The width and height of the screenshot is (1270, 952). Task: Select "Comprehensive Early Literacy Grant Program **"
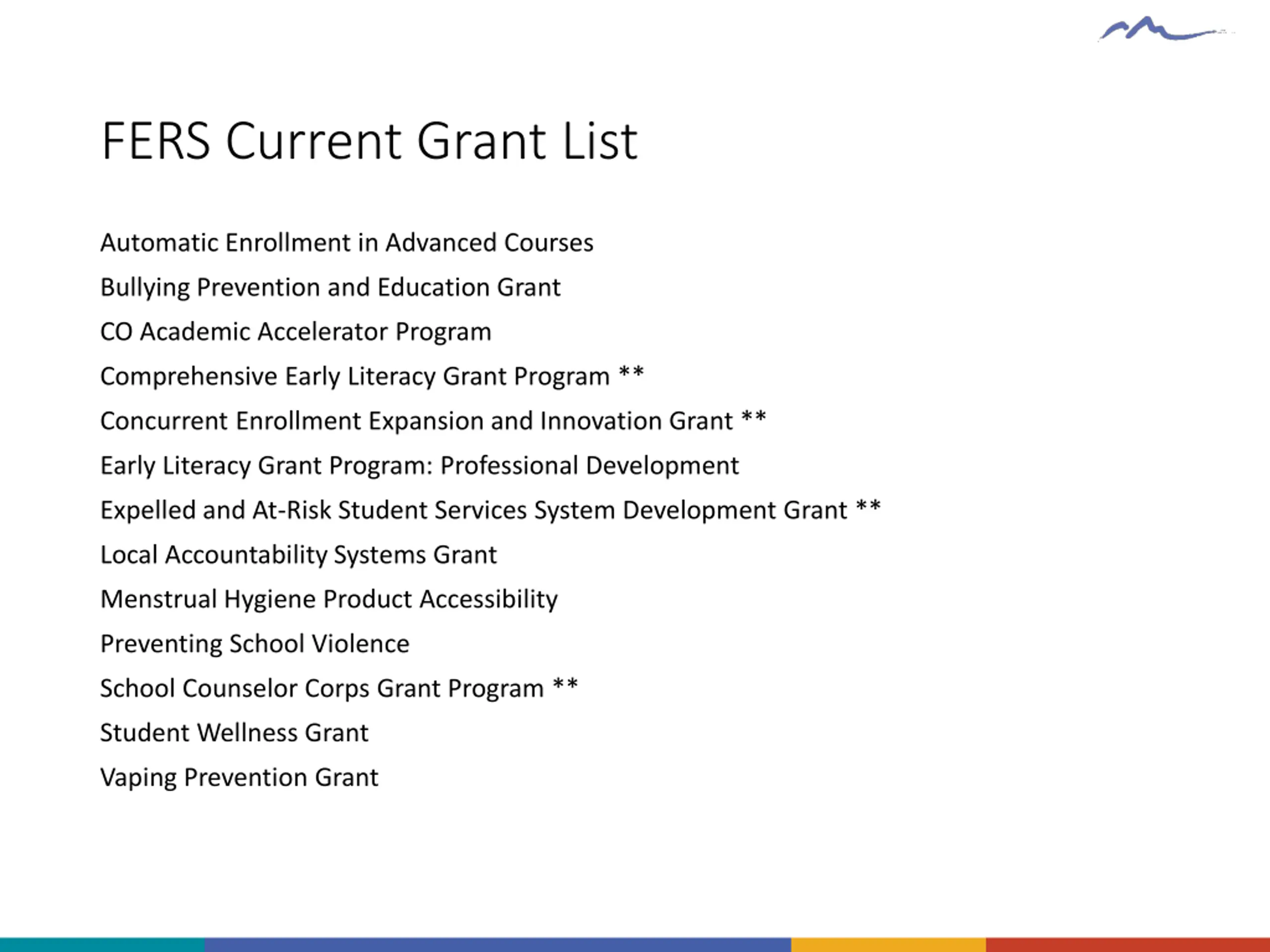(372, 376)
